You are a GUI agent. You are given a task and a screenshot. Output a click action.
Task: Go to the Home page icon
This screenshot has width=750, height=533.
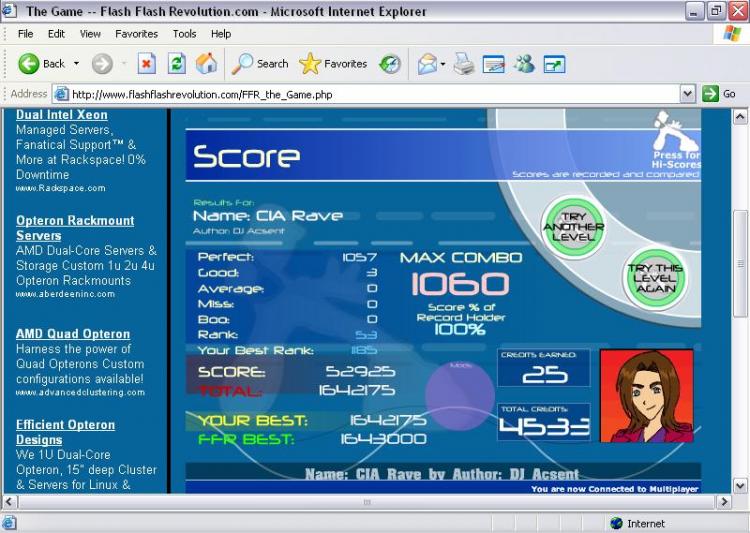206,64
